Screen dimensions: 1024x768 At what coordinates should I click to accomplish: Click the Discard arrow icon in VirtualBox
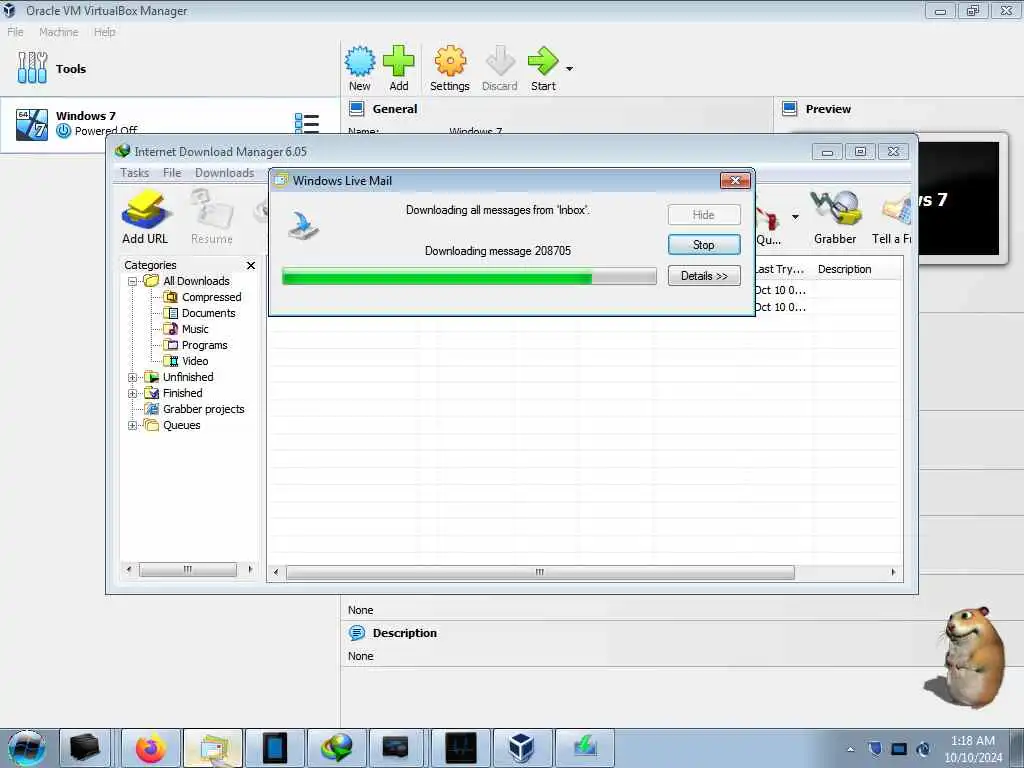click(500, 61)
